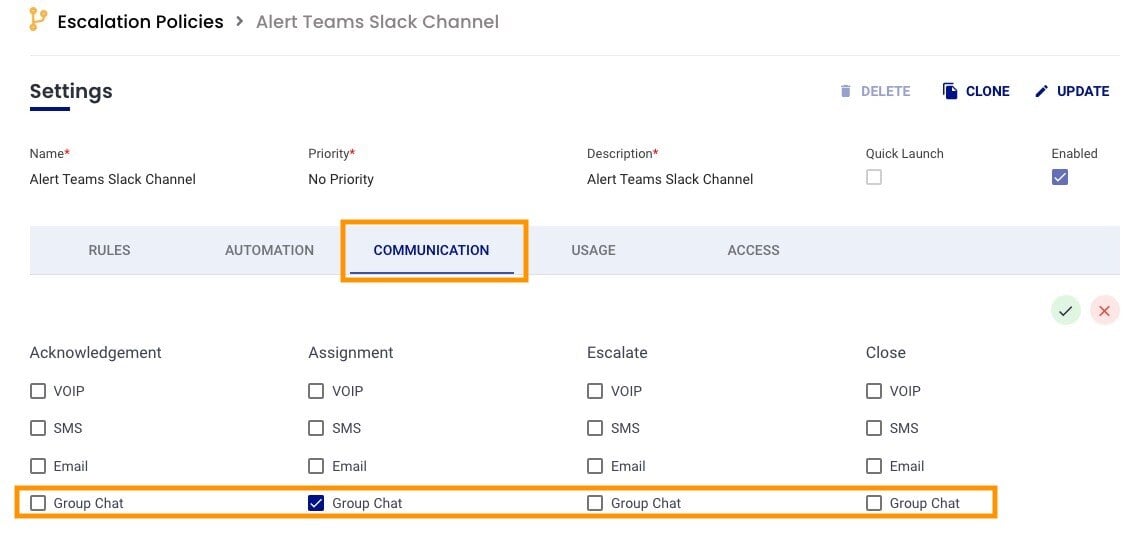Tick Group Chat under Close
Image resolution: width=1129 pixels, height=545 pixels.
pyautogui.click(x=874, y=503)
